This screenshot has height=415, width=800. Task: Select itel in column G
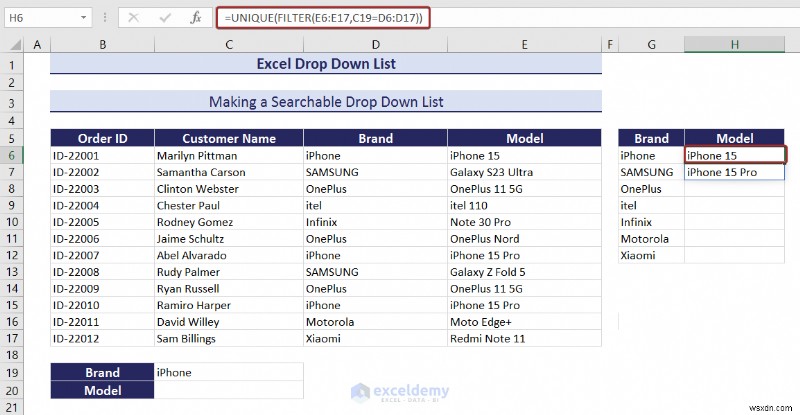(x=651, y=205)
